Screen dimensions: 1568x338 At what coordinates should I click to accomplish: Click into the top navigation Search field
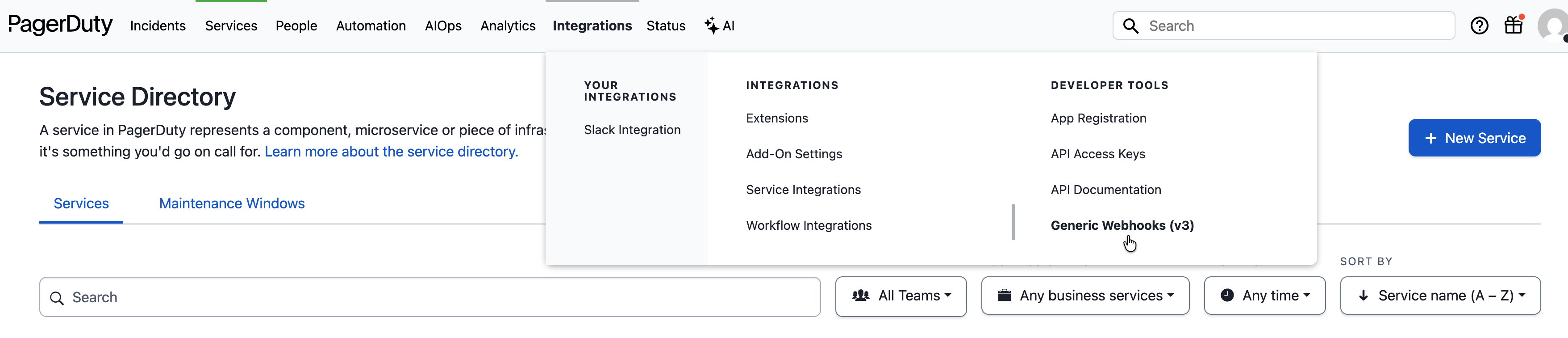(1297, 25)
